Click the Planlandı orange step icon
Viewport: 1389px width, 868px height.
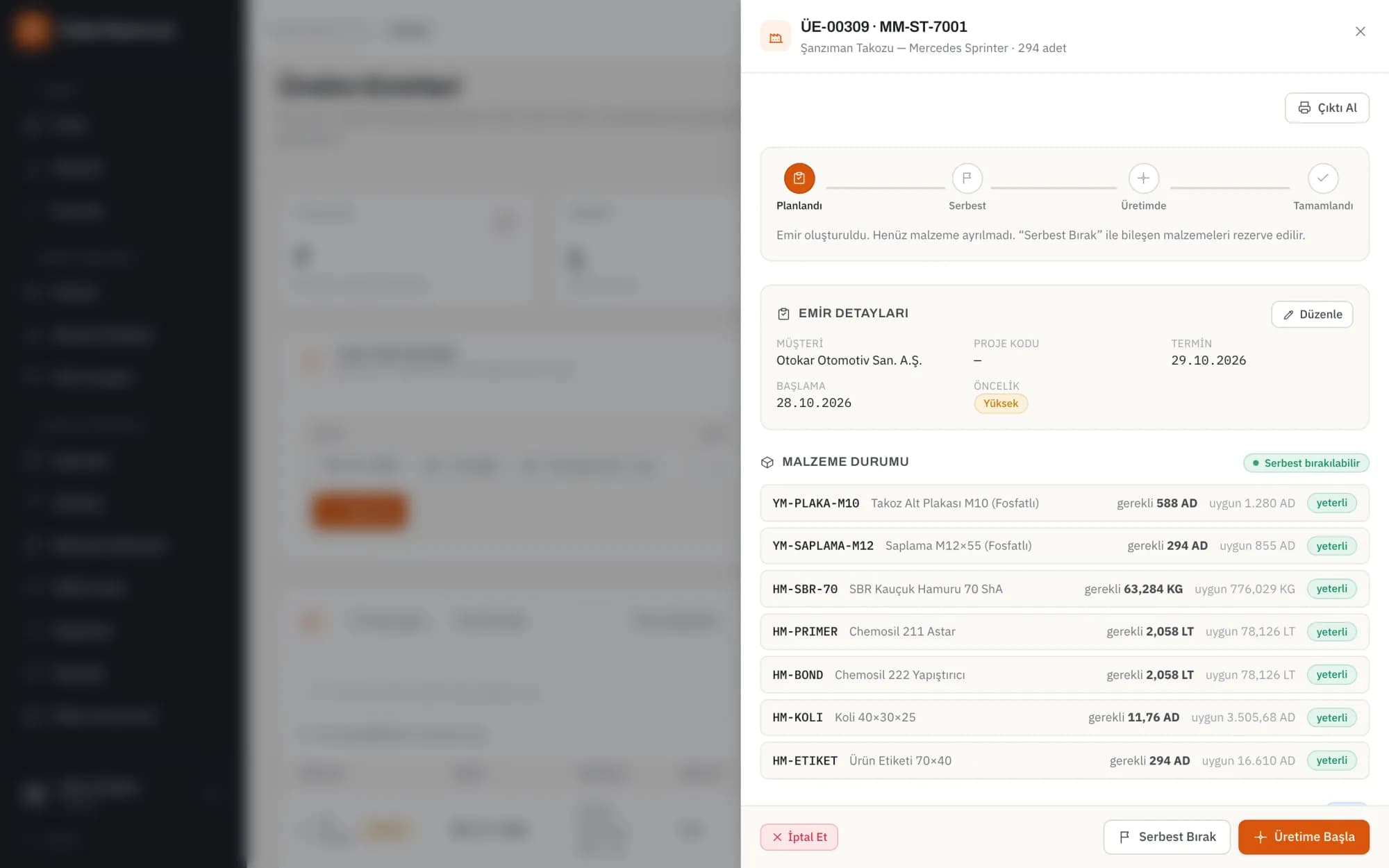pyautogui.click(x=799, y=178)
